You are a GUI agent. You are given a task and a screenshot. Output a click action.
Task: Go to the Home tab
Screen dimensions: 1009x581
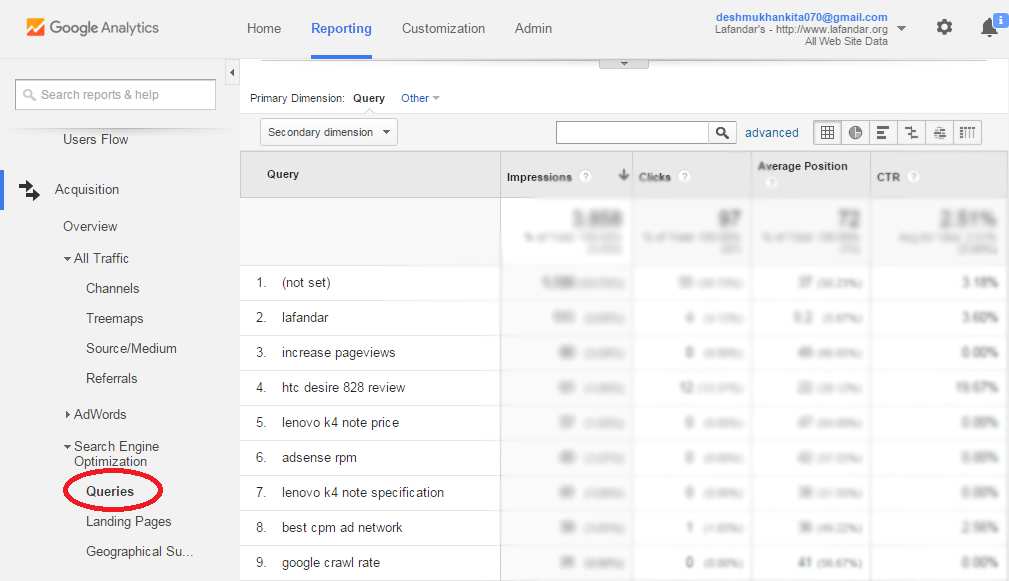tap(264, 28)
